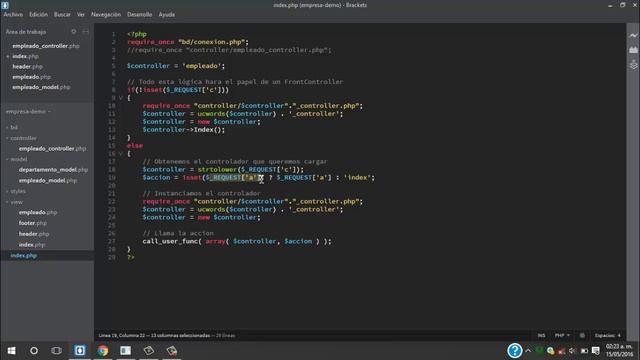Open empleado_model.php in model folder
The height and width of the screenshot is (360, 640).
point(47,180)
